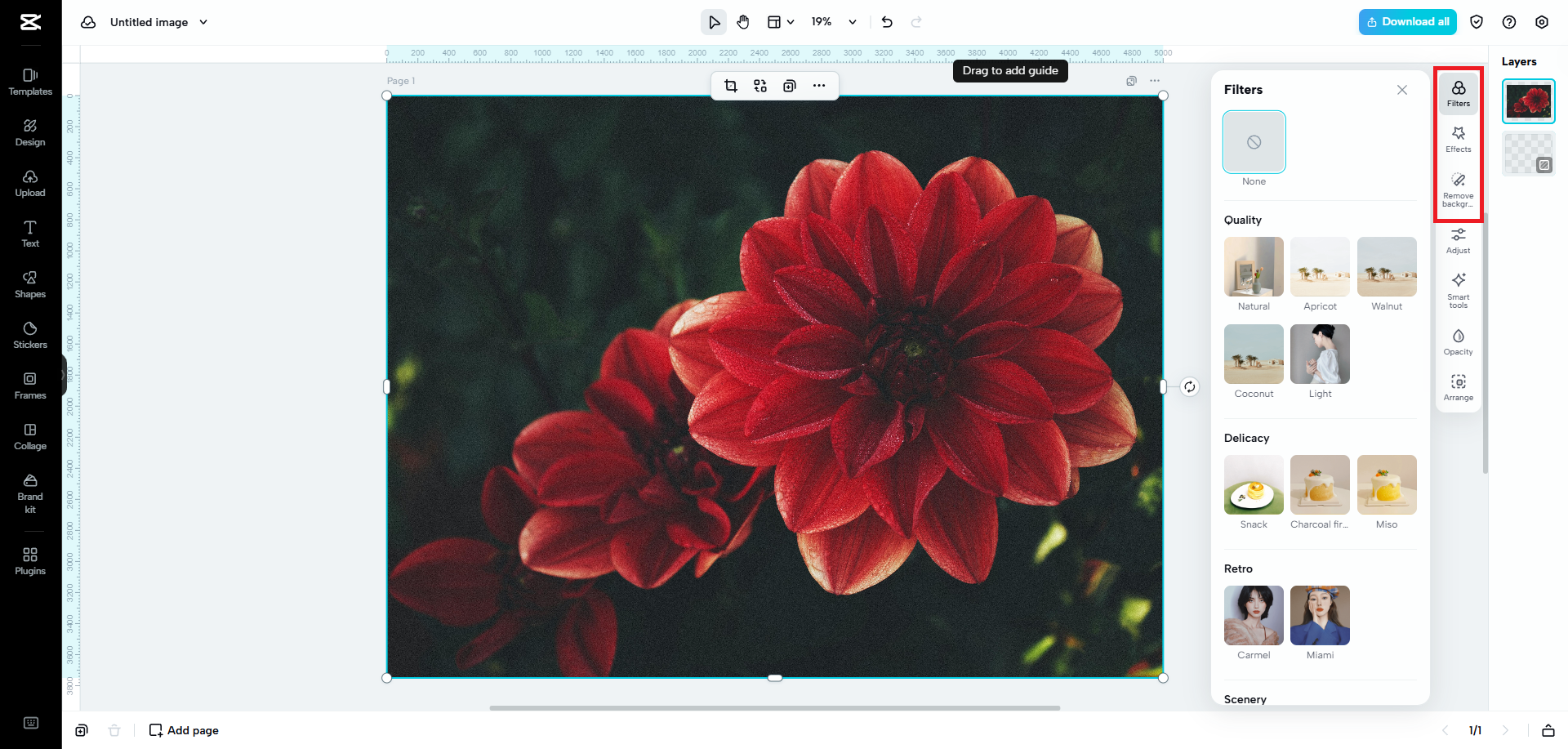Open the Opacity control

(x=1458, y=341)
